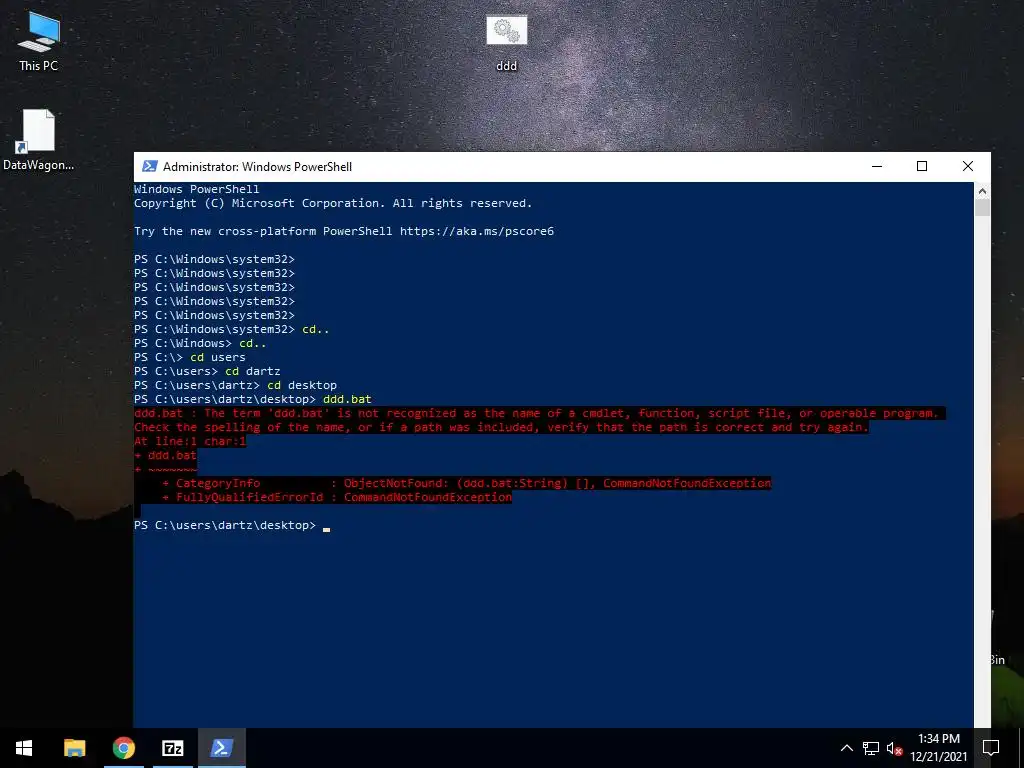
Task: Open Google Chrome from the taskbar
Action: (123, 748)
